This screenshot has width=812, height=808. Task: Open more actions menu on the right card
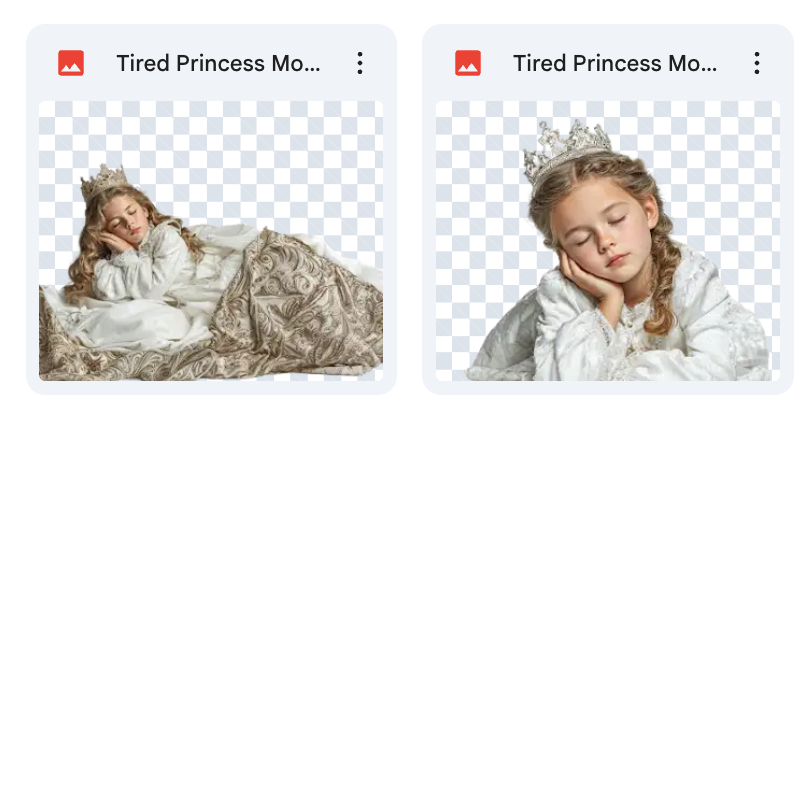click(757, 64)
